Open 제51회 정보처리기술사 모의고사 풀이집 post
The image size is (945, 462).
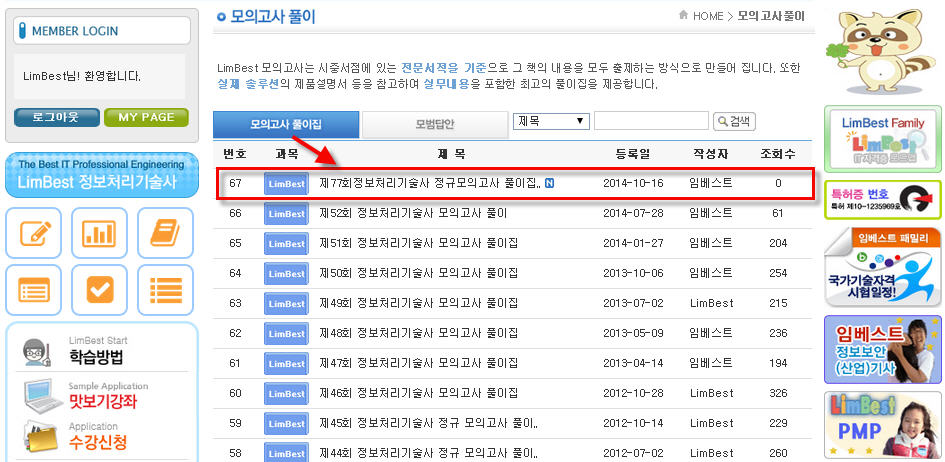418,243
